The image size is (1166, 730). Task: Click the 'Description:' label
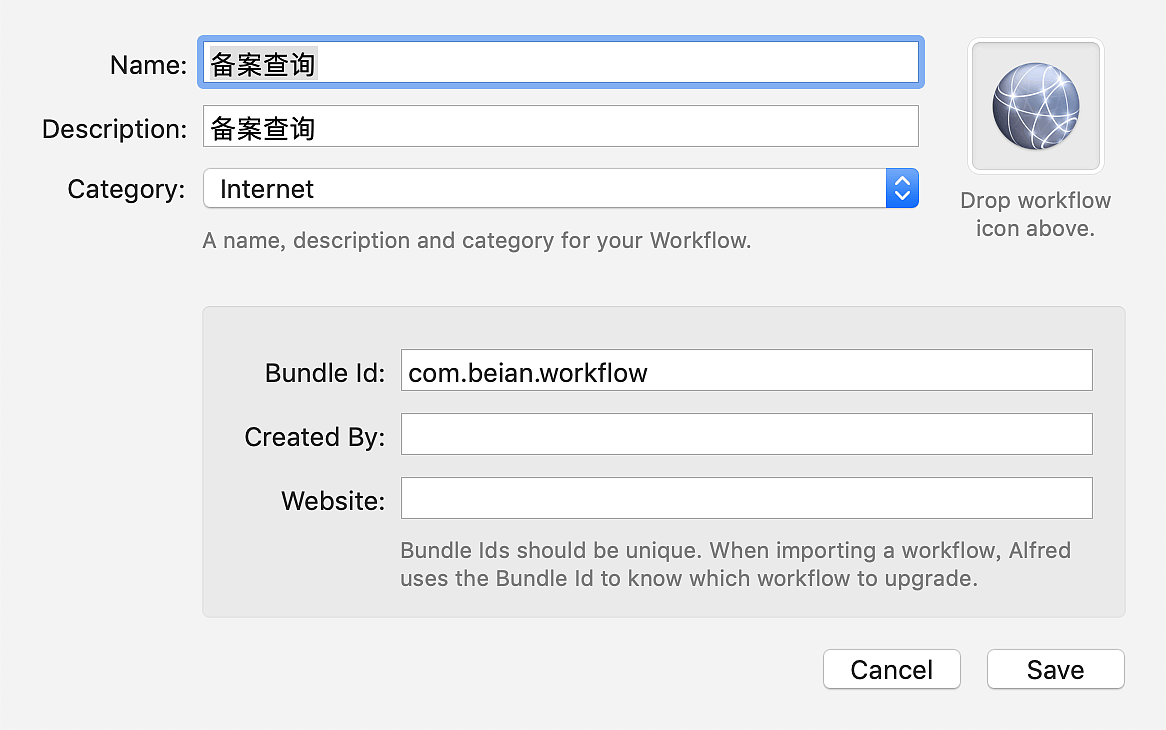[x=114, y=129]
